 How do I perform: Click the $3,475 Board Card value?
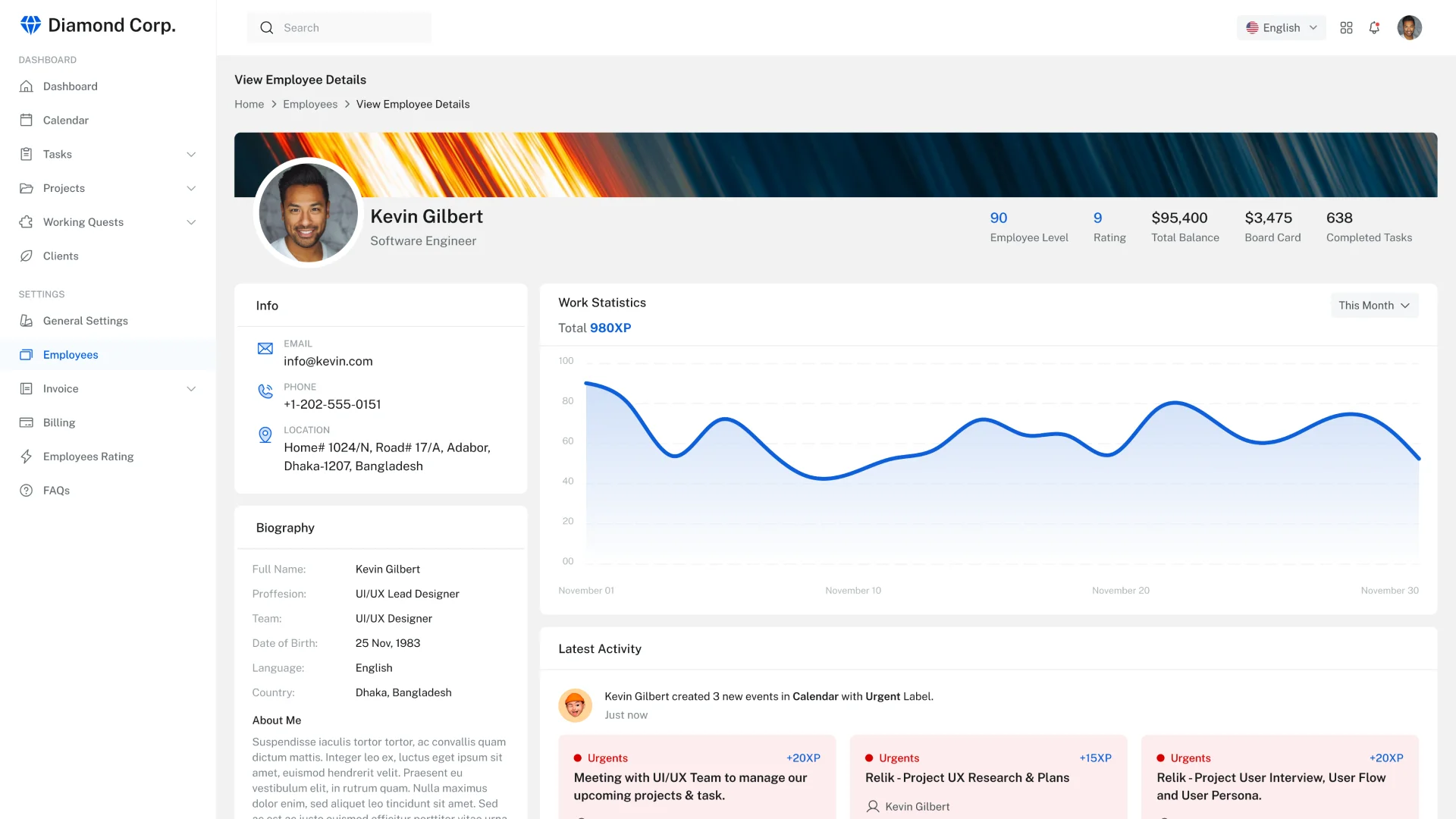click(x=1268, y=218)
